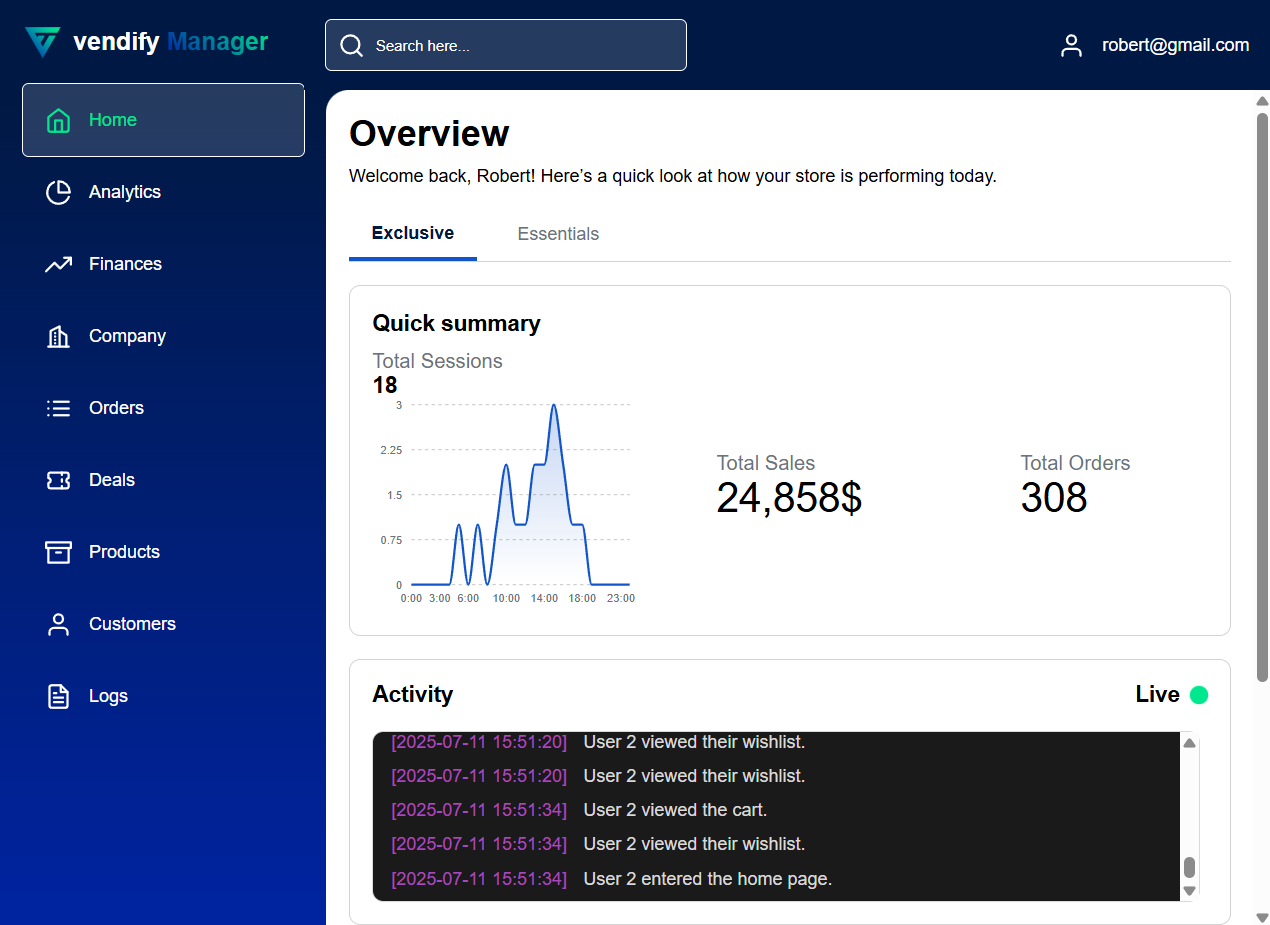
Task: Open the Products menu label
Action: pyautogui.click(x=124, y=552)
